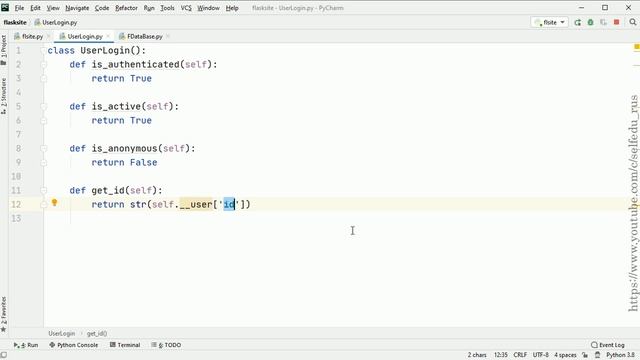Open the Python Console tool window

(73, 345)
